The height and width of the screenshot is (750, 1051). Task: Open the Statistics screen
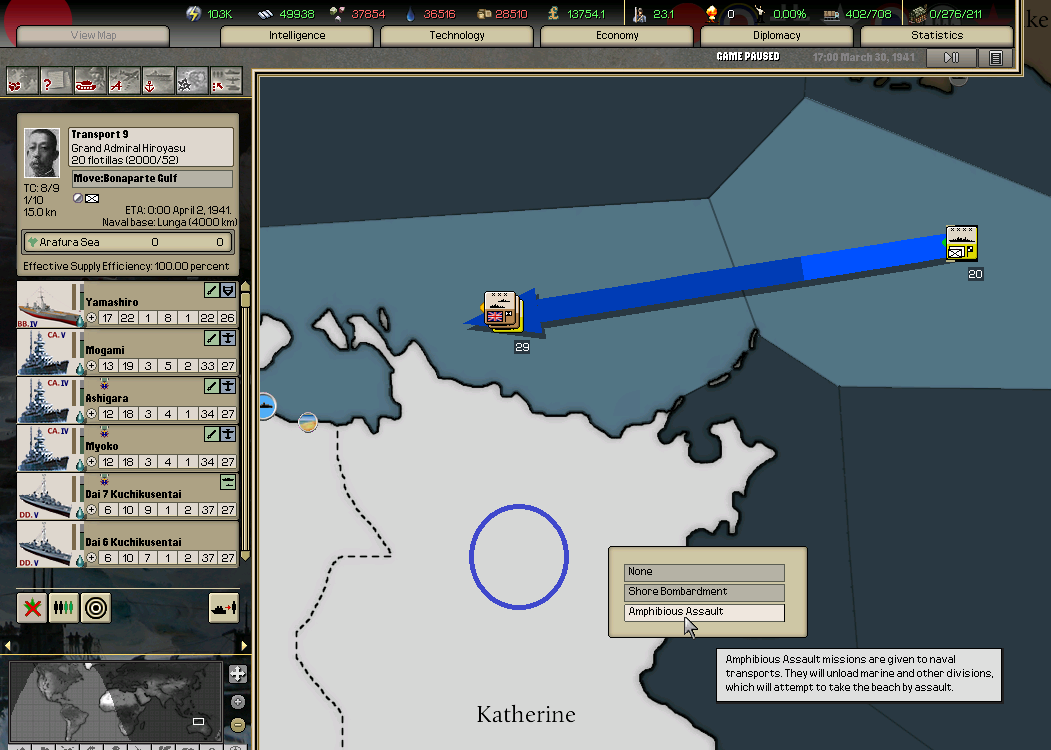coord(937,36)
